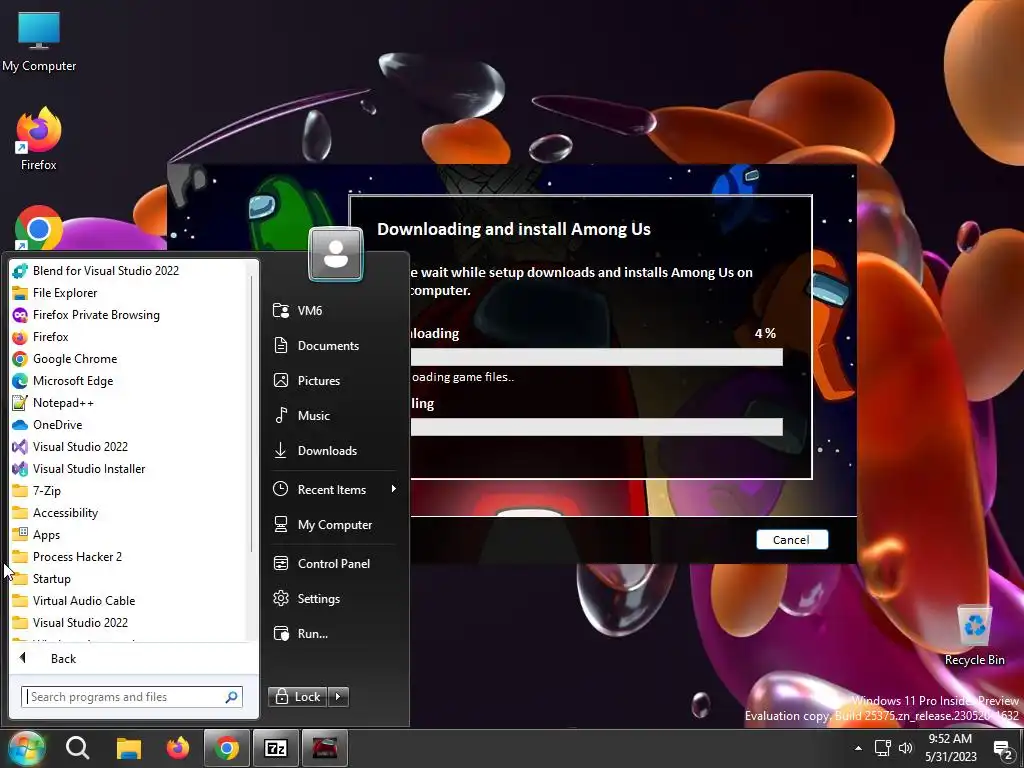Screen dimensions: 1024x768
Task: Select the Chrome desktop shortcut
Action: tap(39, 229)
